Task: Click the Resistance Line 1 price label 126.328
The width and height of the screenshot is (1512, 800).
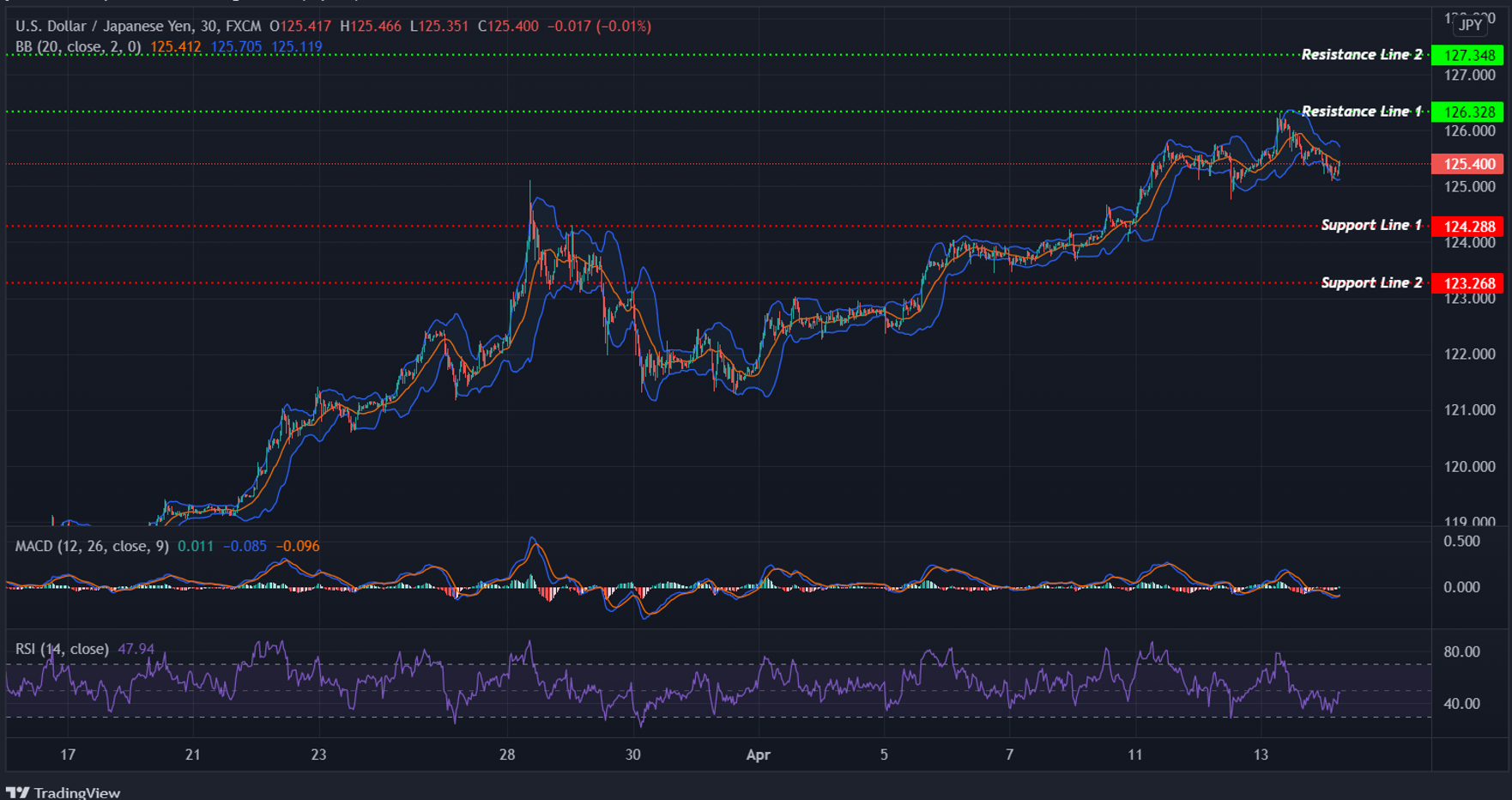Action: 1469,112
